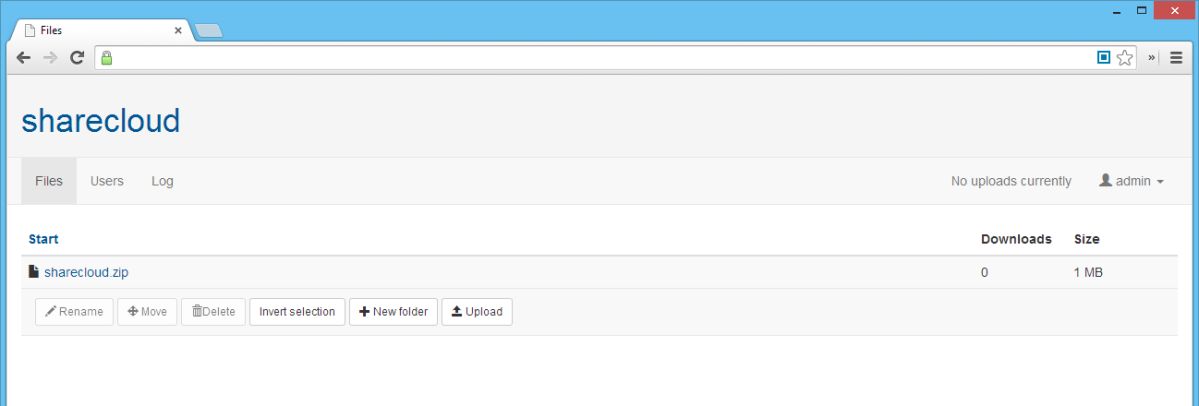
Task: Open the Chrome hamburger menu
Action: pyautogui.click(x=1176, y=57)
